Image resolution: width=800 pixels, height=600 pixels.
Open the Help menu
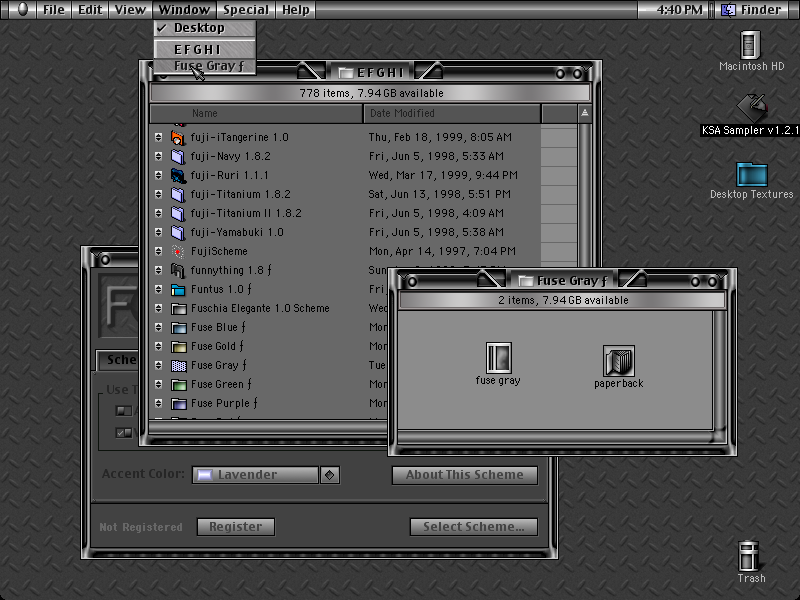(x=295, y=9)
